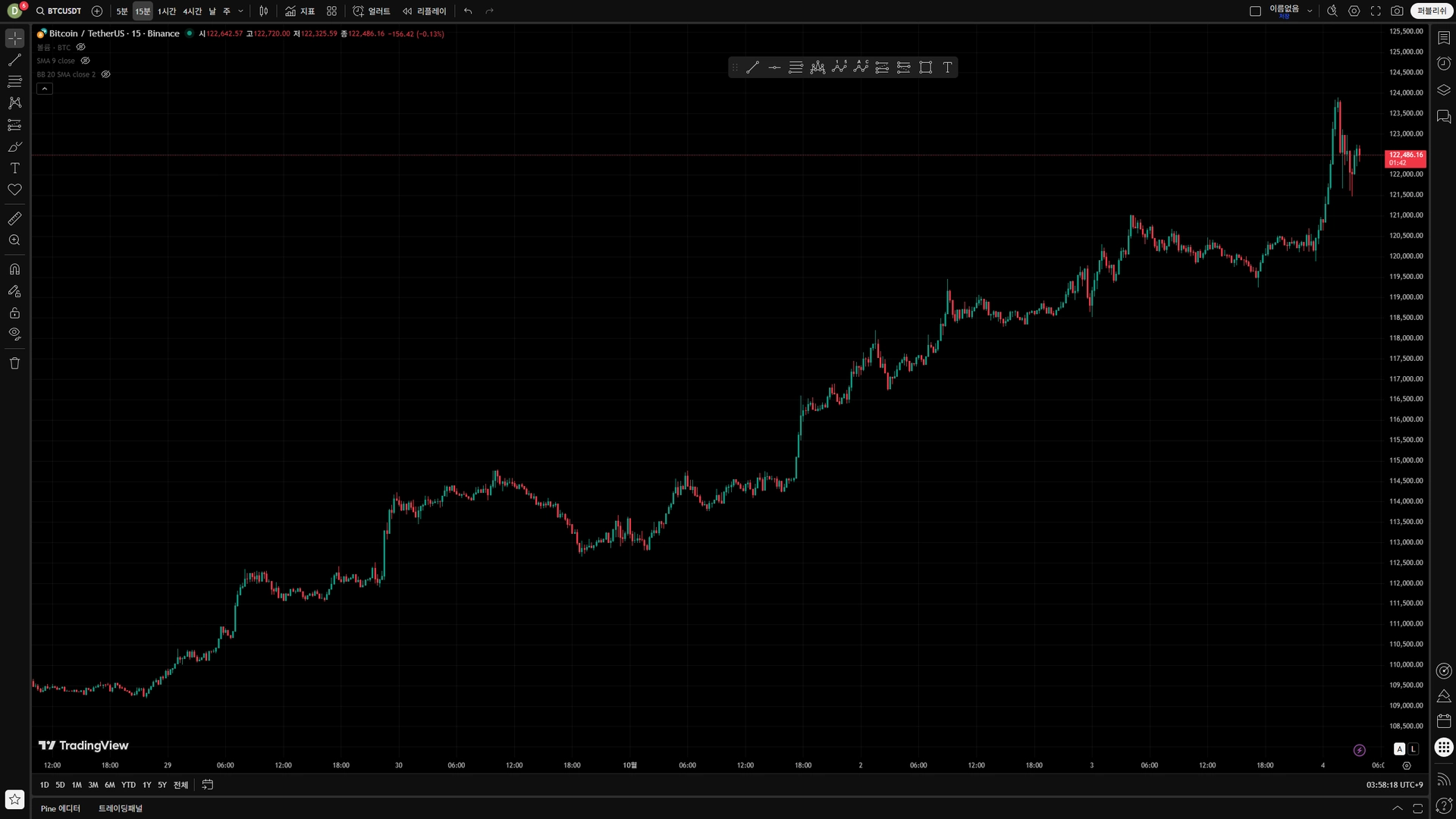Open the layout grid selector icon
This screenshot has width=1456, height=819.
pyautogui.click(x=331, y=11)
